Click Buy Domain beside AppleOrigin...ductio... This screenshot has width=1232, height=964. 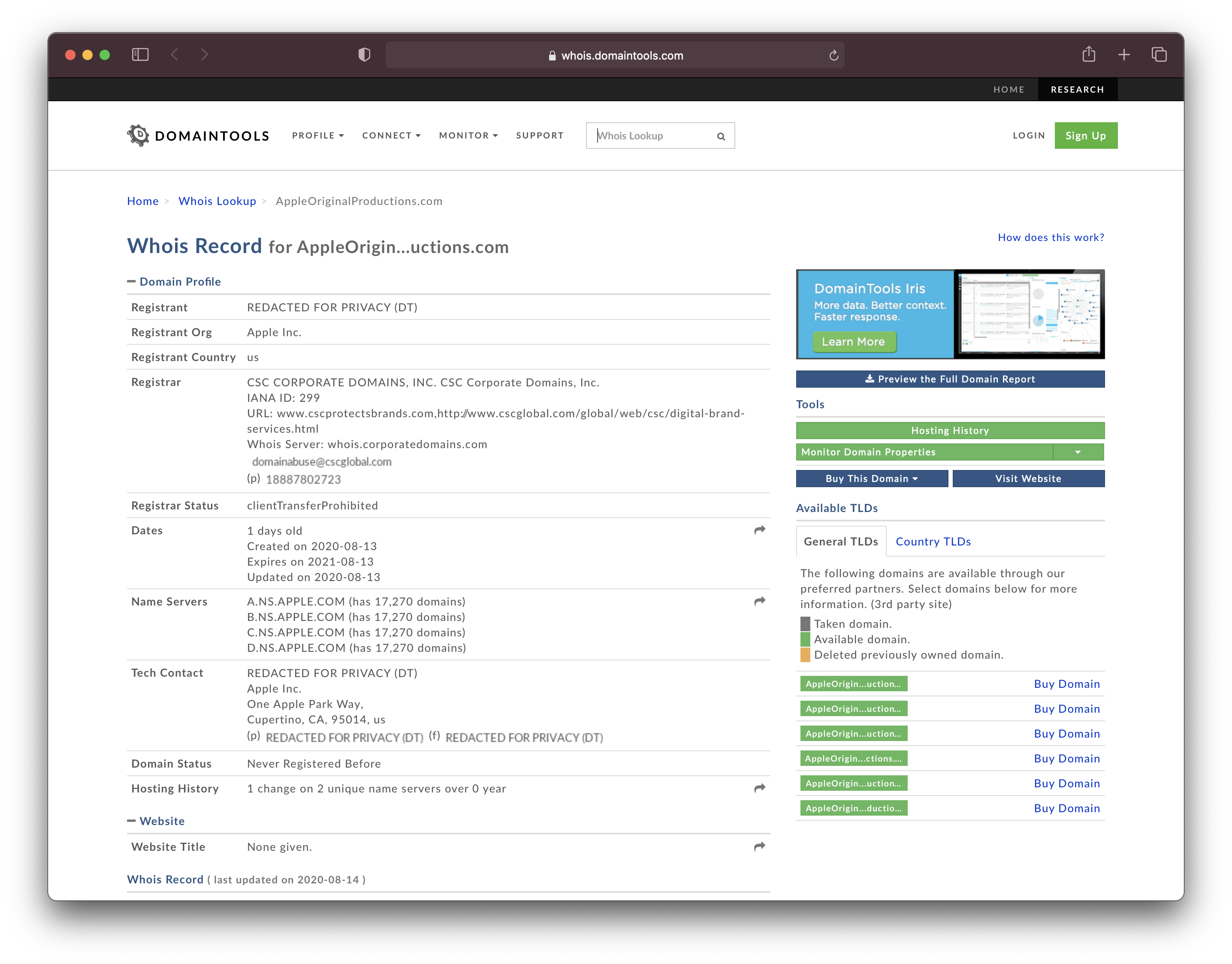pyautogui.click(x=1066, y=808)
